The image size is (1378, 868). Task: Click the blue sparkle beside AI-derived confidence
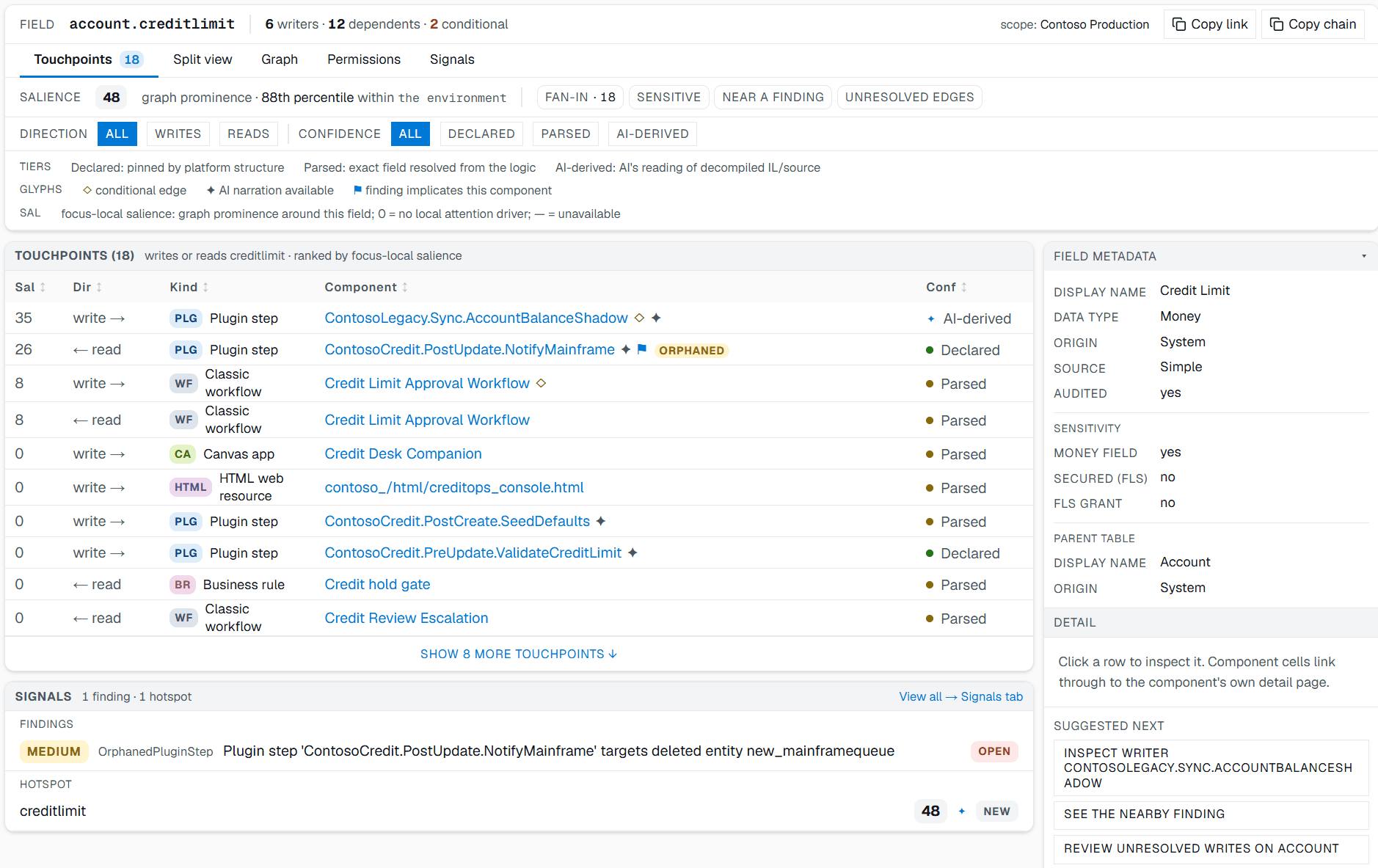point(931,318)
